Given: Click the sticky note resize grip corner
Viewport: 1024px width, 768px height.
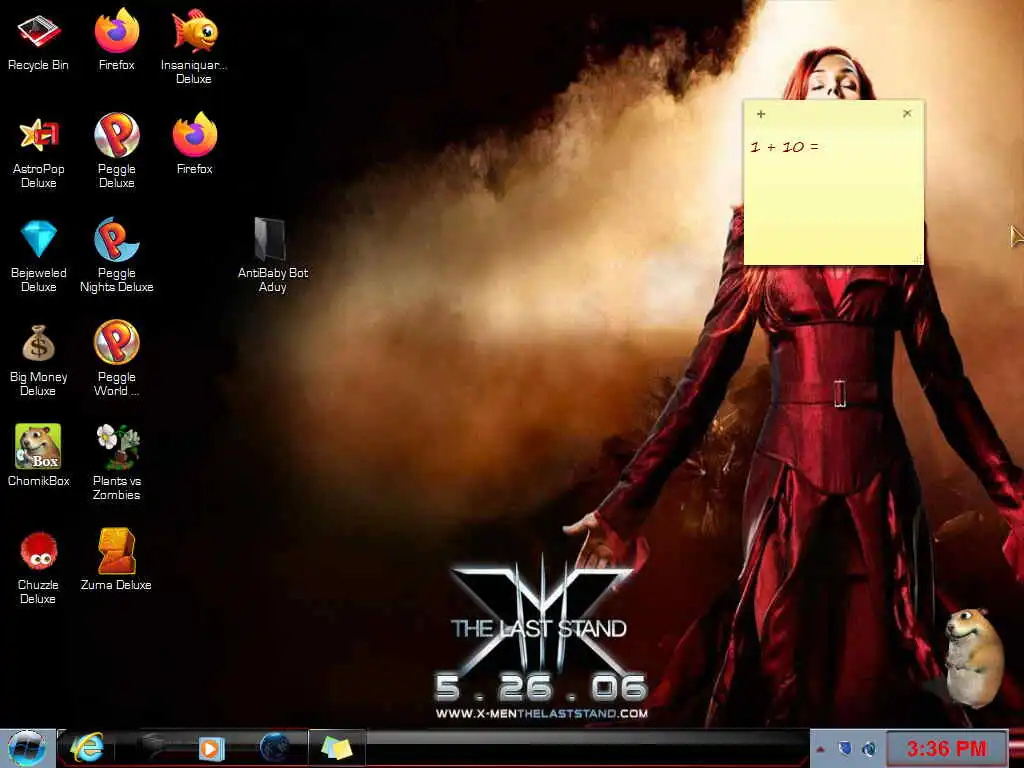Looking at the screenshot, I should point(918,259).
